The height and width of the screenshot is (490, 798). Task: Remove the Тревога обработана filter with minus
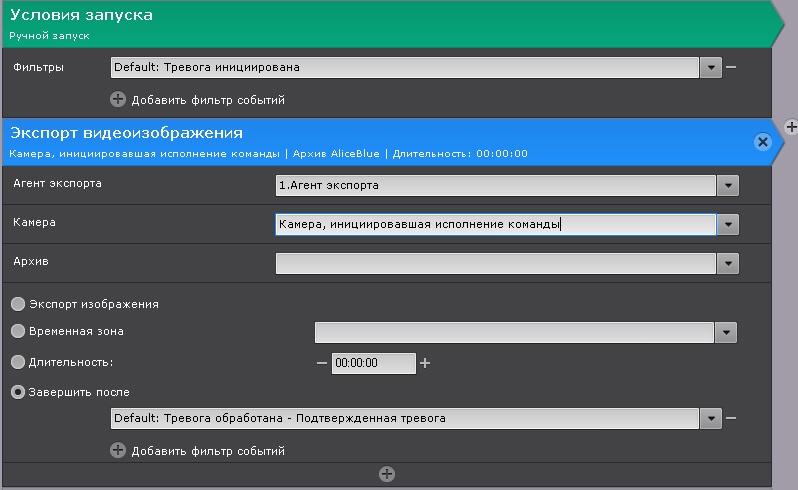pos(731,418)
